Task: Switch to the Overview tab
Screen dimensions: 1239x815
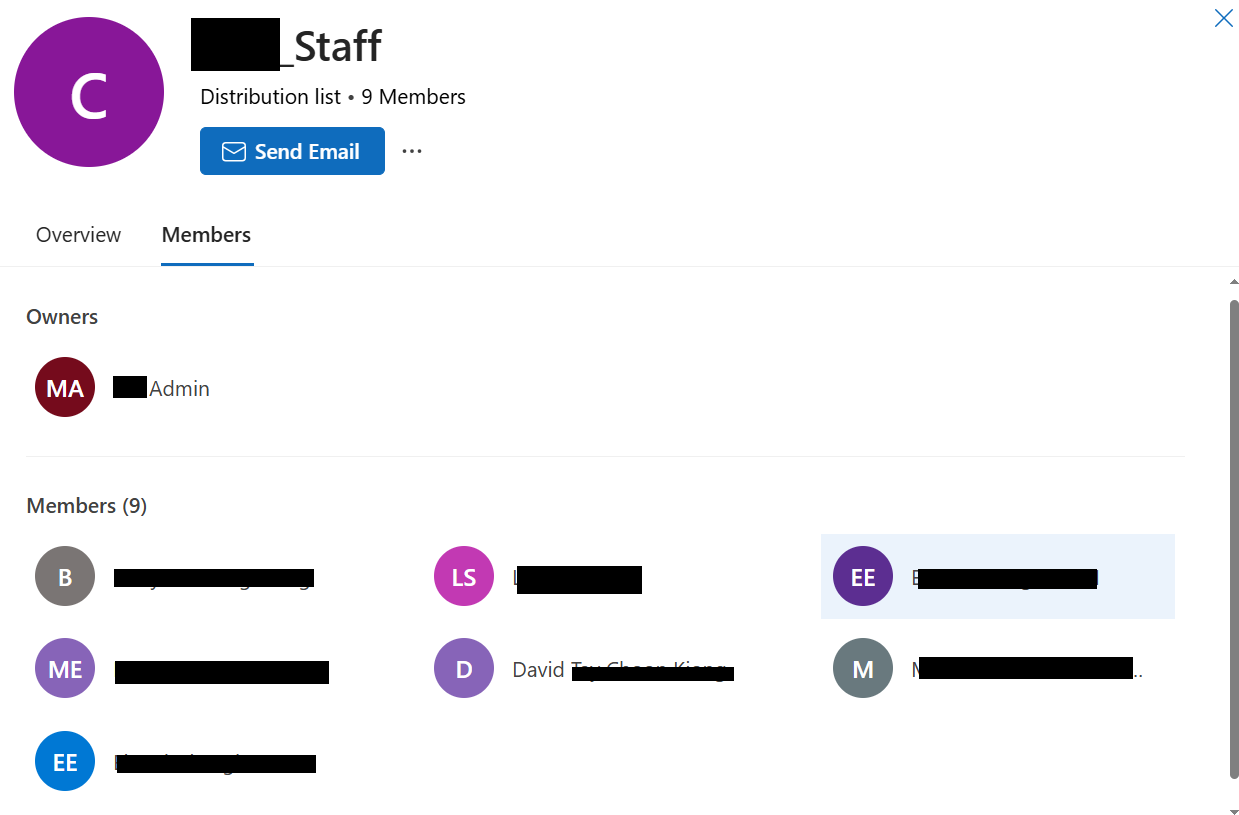Action: 78,235
